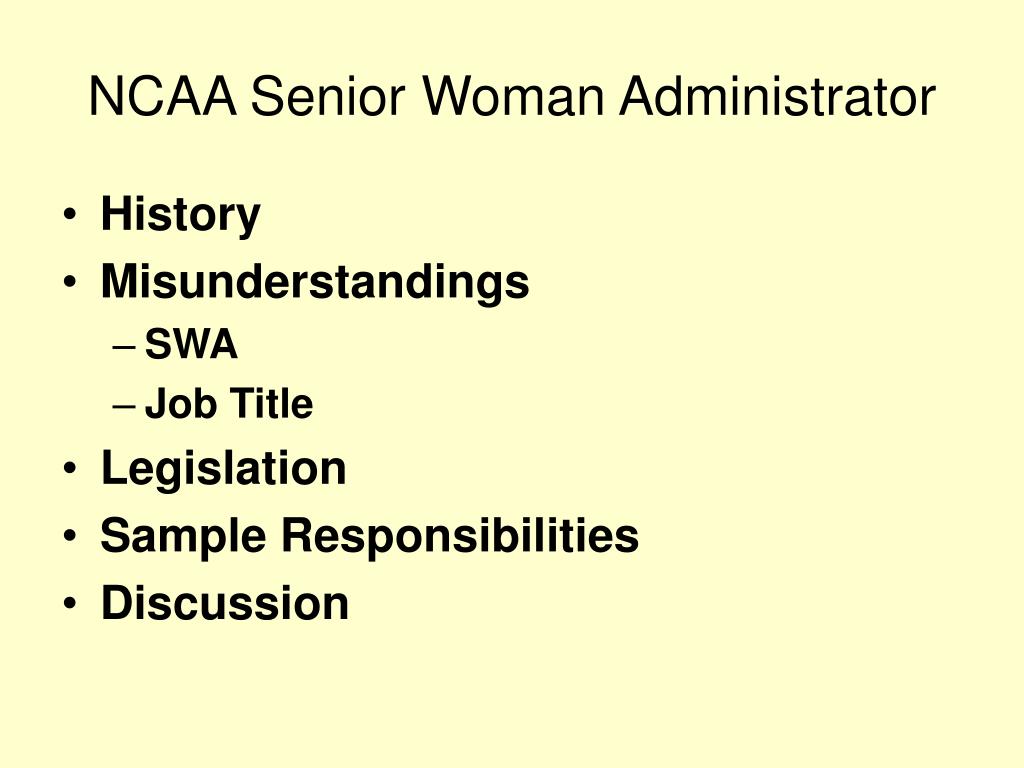Select the Discussion bullet text
The image size is (1024, 768).
225,602
